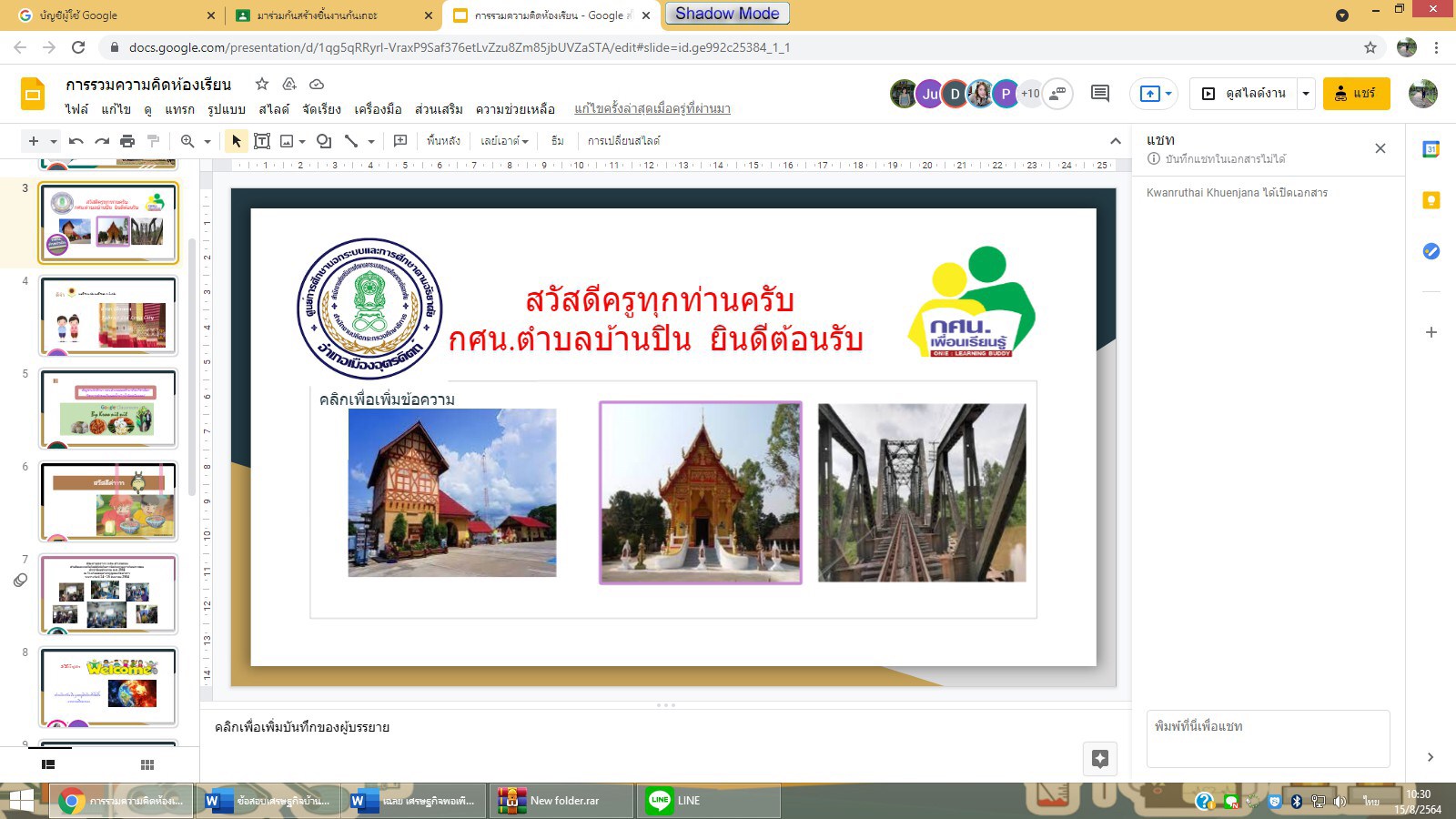This screenshot has height=819, width=1456.
Task: Click the Print icon
Action: [127, 141]
